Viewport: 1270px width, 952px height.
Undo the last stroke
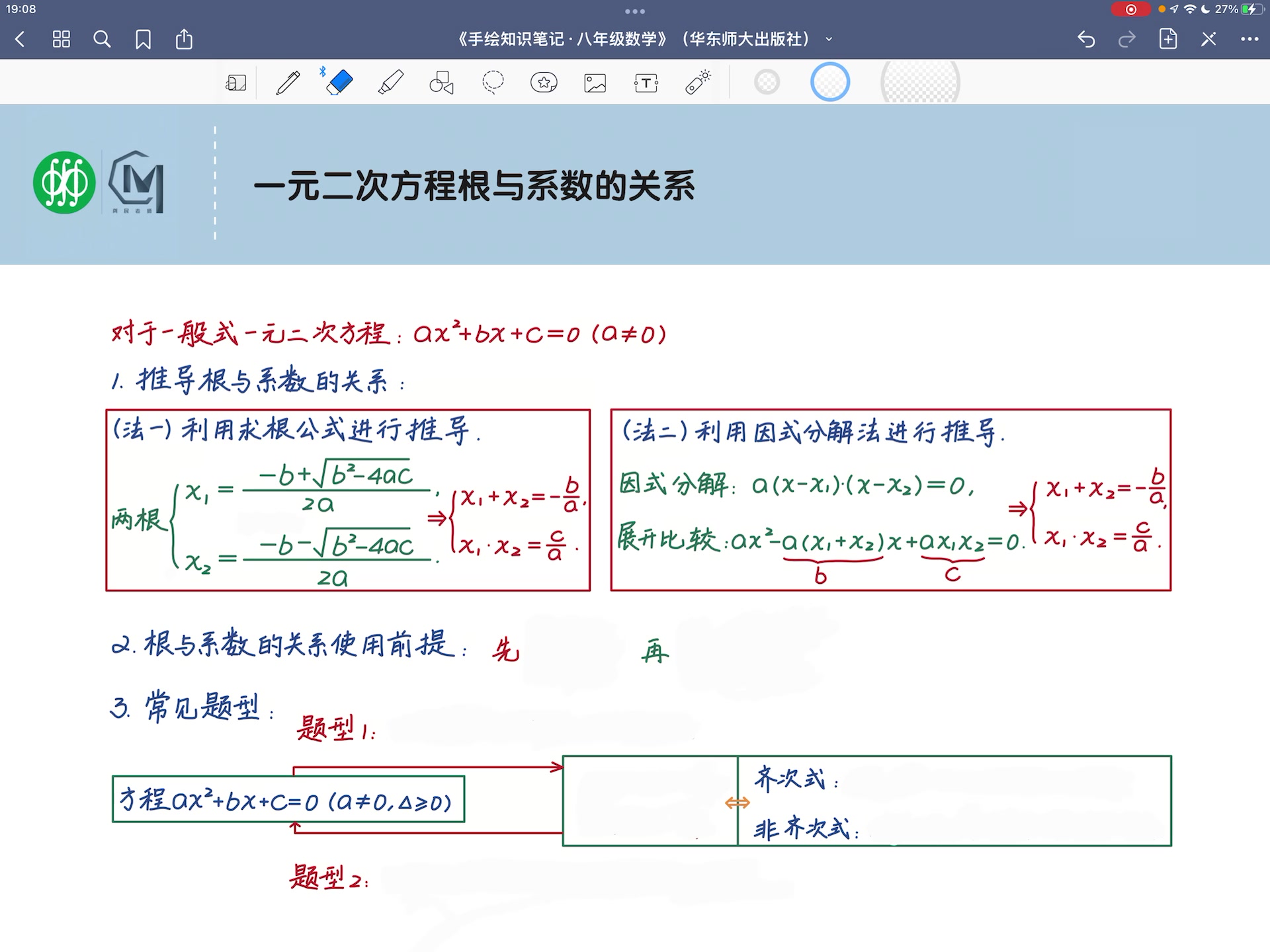1085,40
